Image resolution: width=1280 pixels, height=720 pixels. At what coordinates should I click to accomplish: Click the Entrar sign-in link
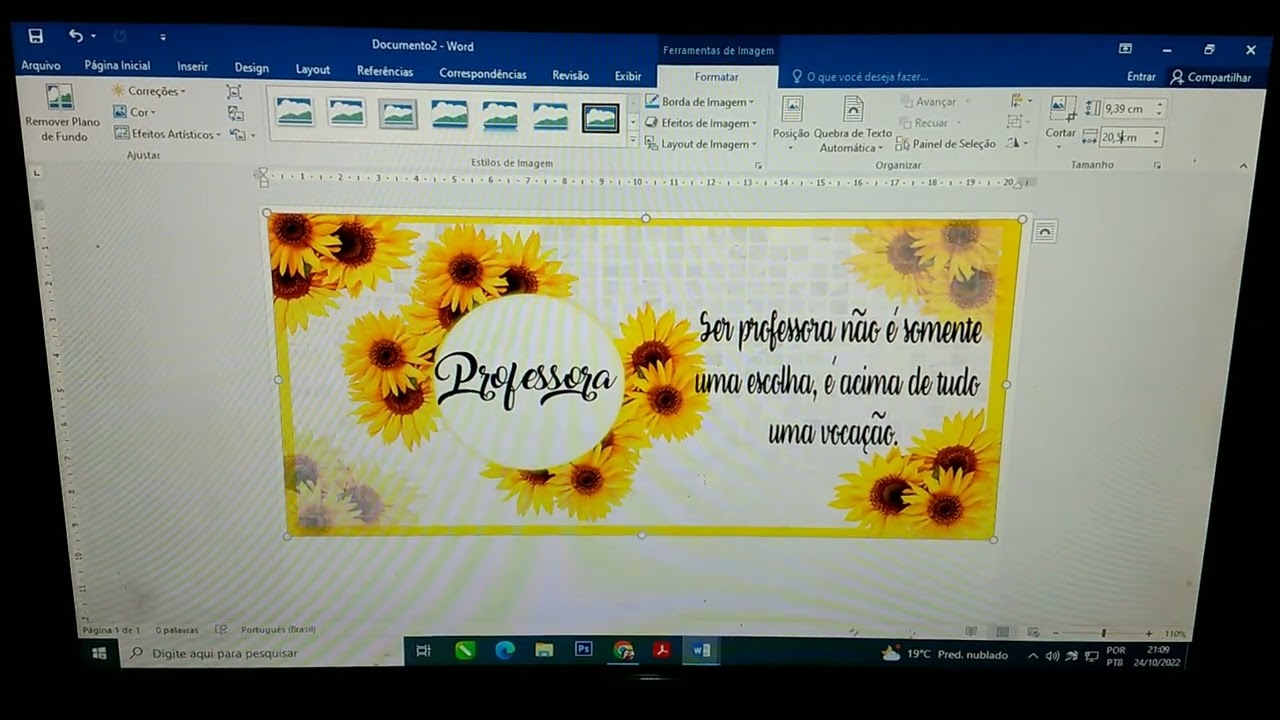[x=1141, y=77]
